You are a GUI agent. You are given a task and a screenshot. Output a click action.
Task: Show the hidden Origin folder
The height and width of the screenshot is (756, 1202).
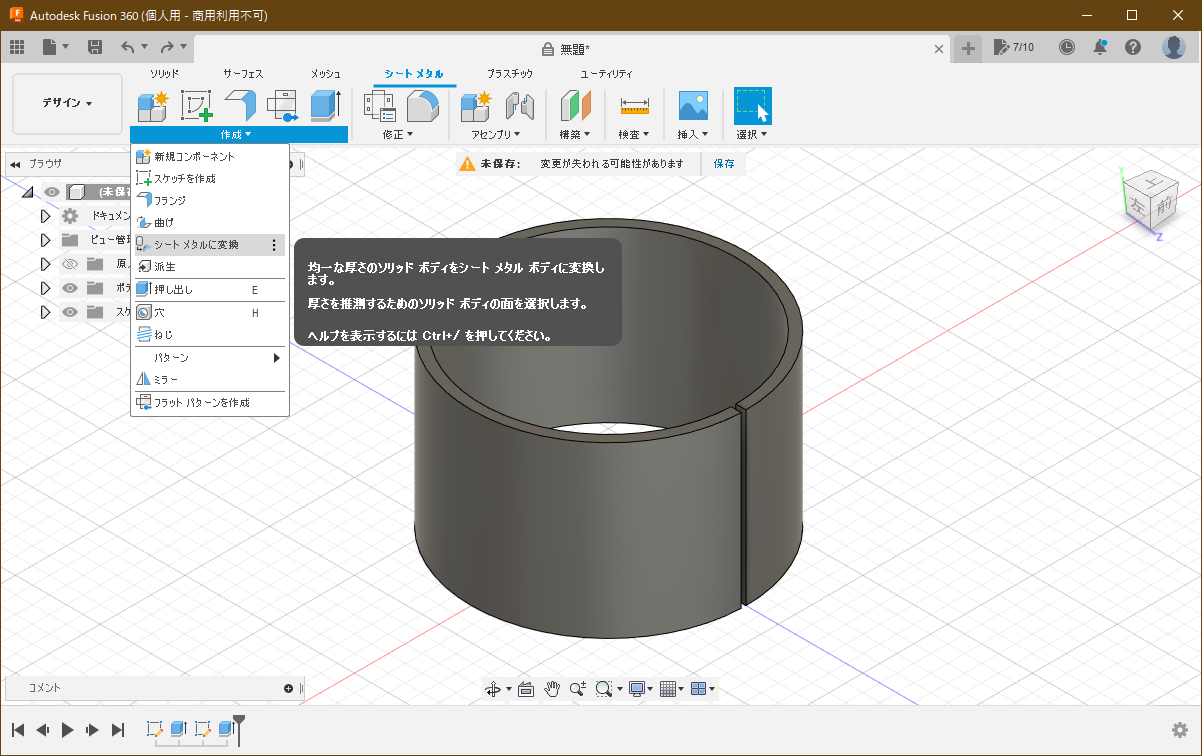tap(70, 264)
